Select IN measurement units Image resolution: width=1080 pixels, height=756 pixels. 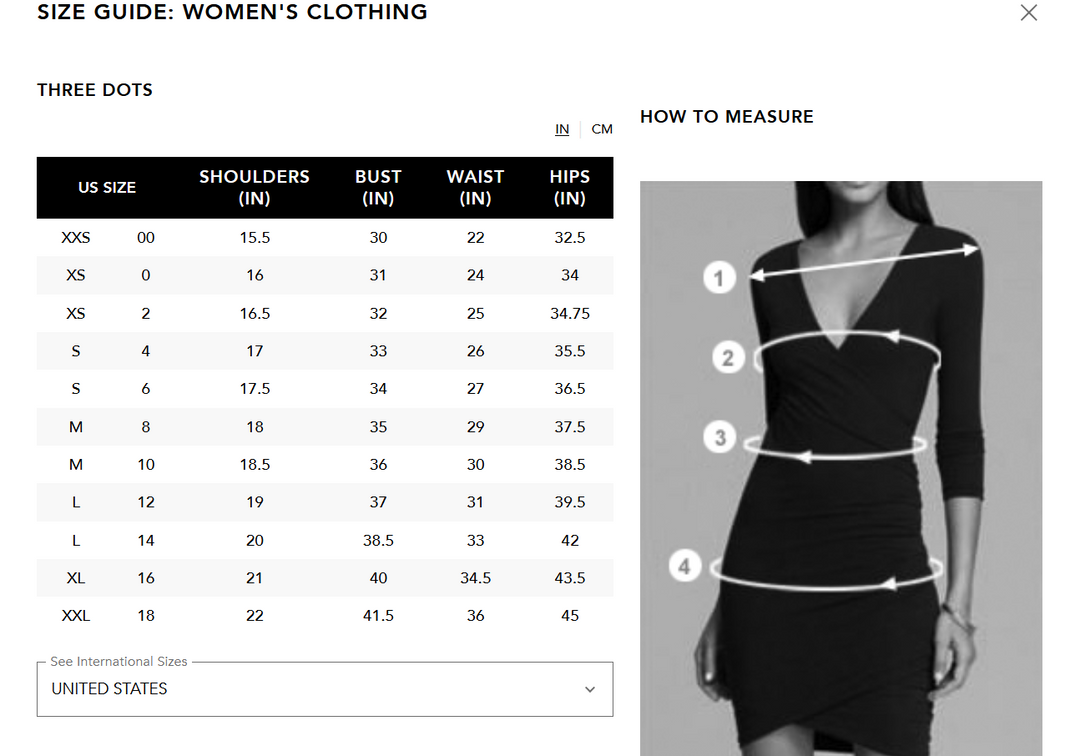tap(562, 129)
